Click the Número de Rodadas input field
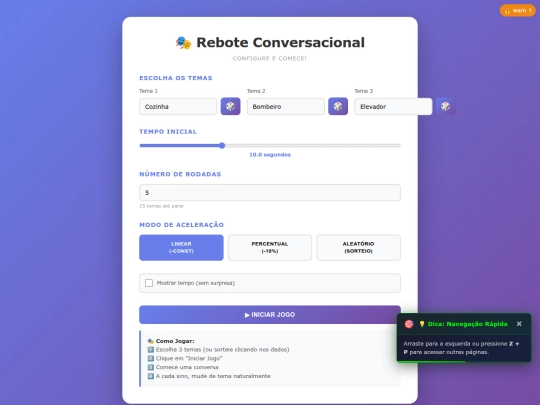This screenshot has height=405, width=540. (270, 193)
